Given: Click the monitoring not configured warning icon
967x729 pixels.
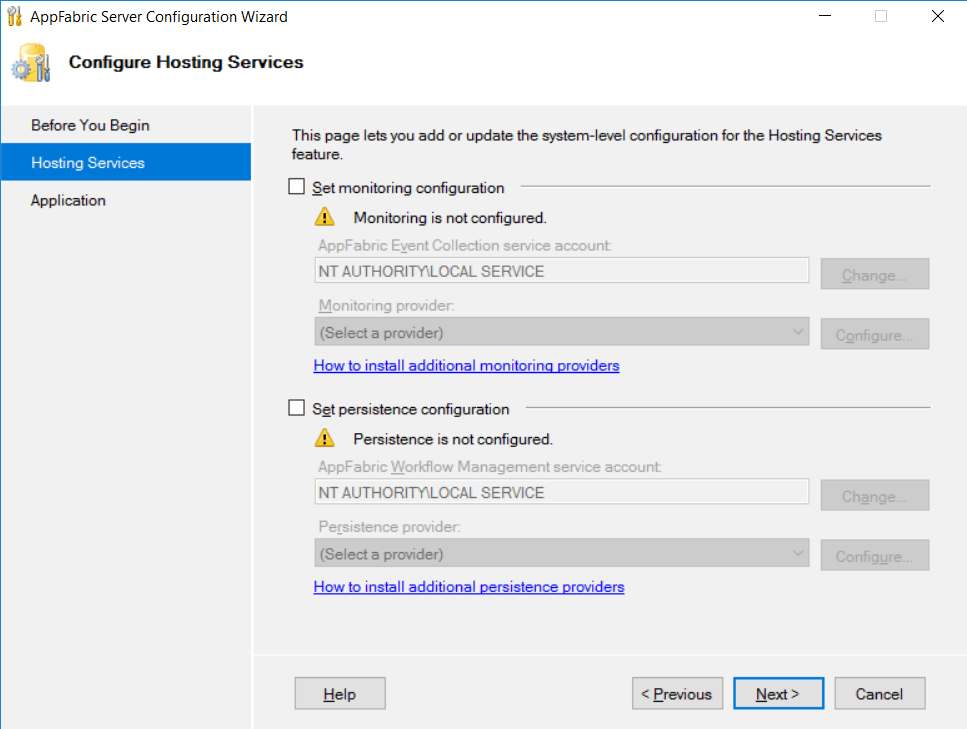Looking at the screenshot, I should click(324, 217).
